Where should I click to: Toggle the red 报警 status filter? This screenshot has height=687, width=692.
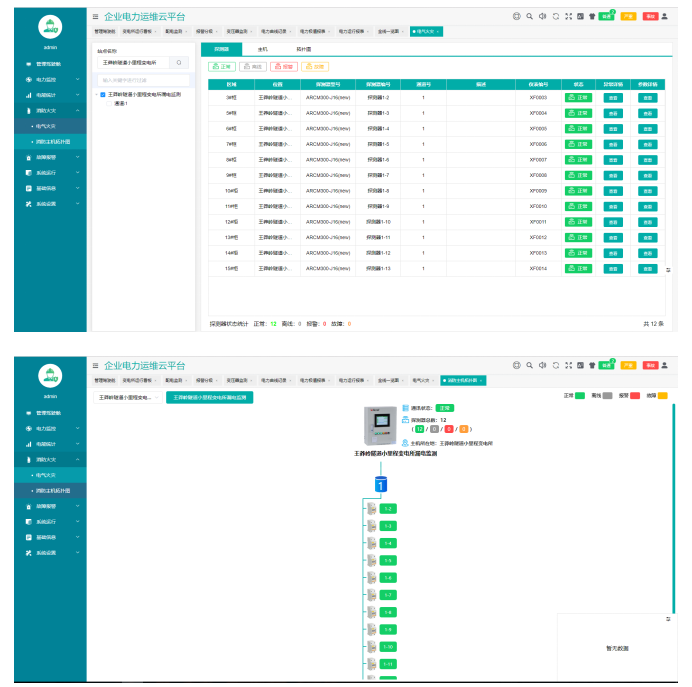point(284,67)
